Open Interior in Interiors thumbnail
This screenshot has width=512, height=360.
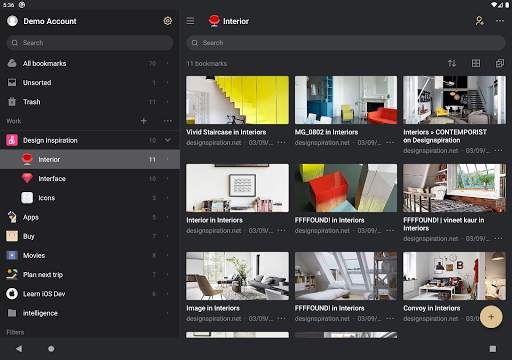237,188
